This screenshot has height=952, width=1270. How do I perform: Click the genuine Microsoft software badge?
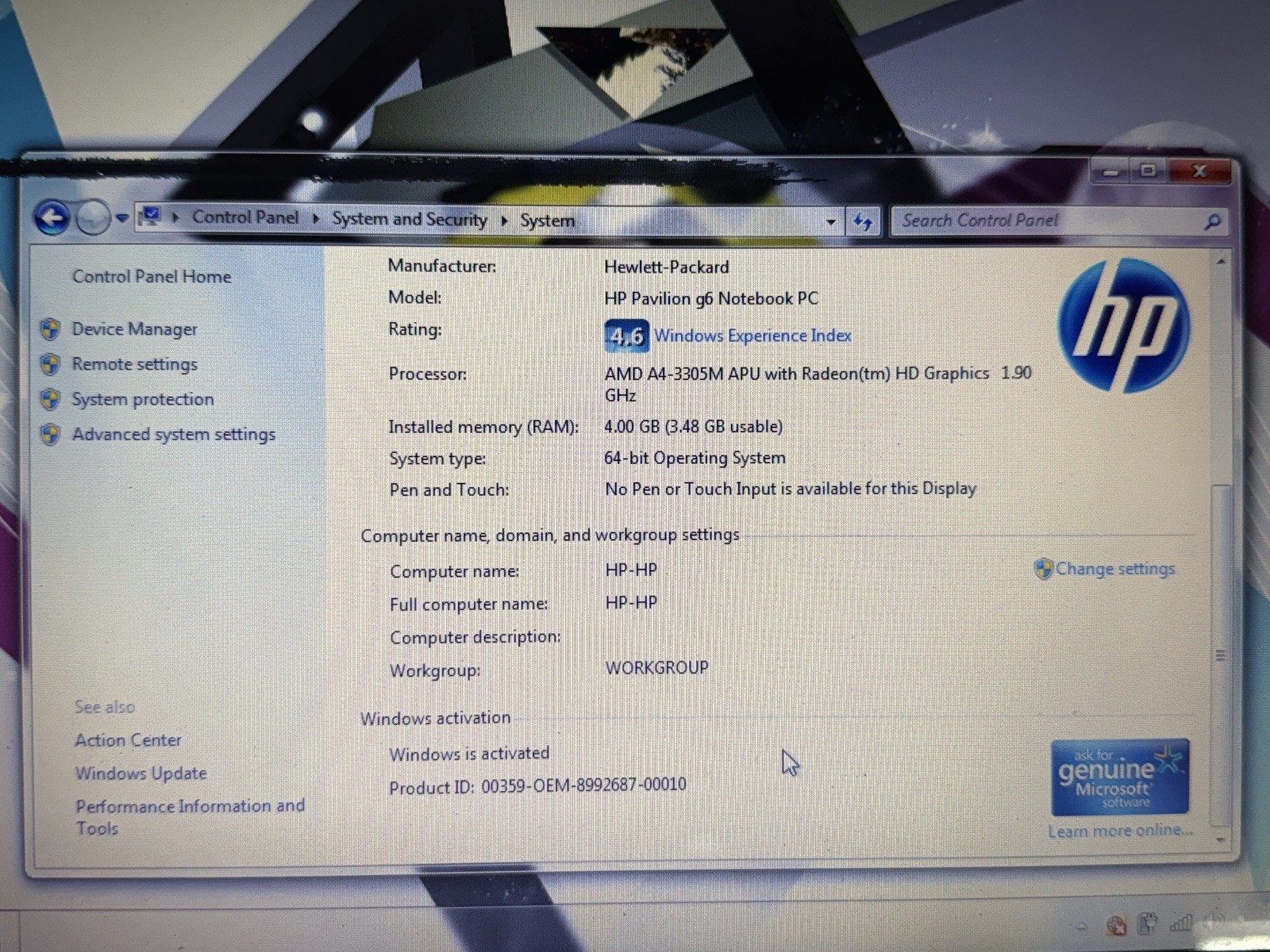(x=1120, y=777)
